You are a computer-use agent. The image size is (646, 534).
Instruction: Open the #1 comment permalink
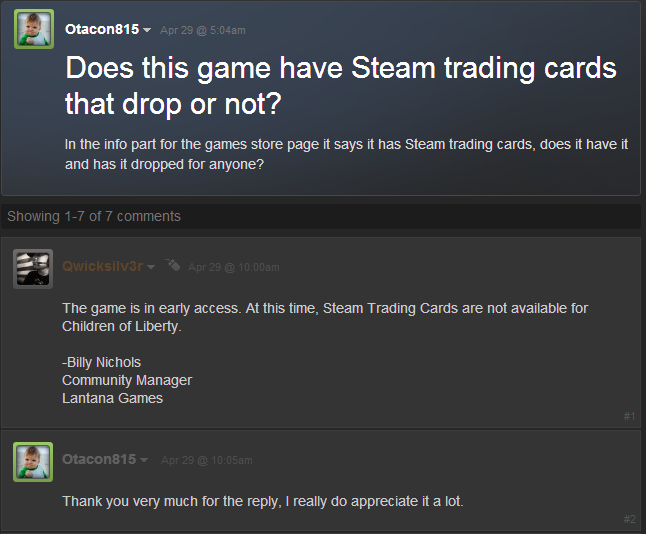(x=629, y=416)
